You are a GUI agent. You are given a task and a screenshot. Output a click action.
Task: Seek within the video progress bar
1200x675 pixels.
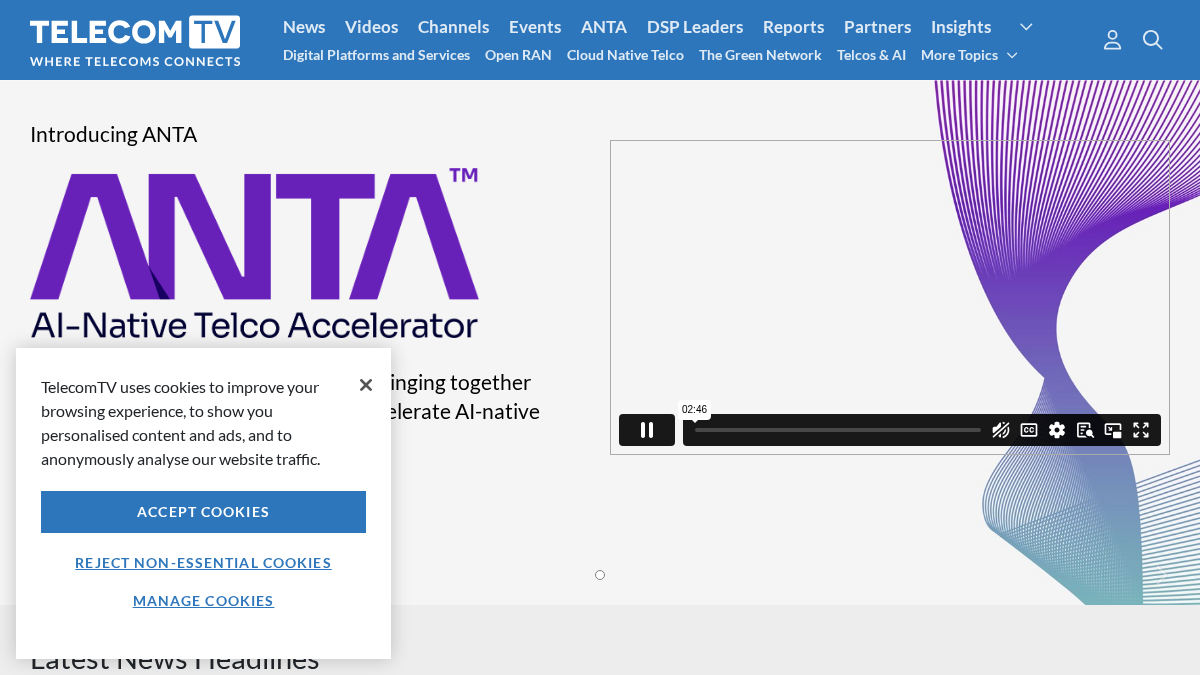tap(838, 430)
